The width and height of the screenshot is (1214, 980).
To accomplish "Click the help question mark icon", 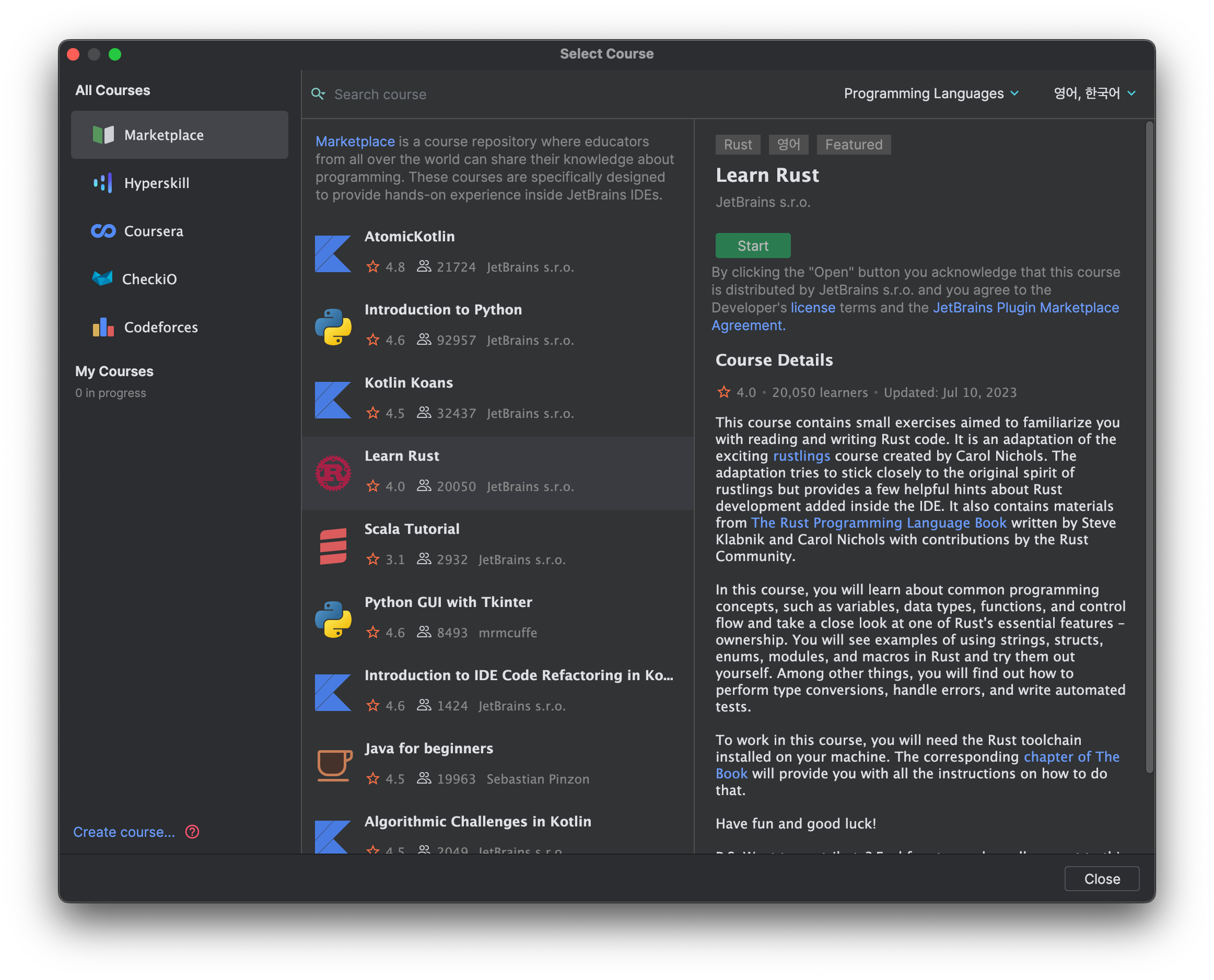I will click(x=192, y=832).
